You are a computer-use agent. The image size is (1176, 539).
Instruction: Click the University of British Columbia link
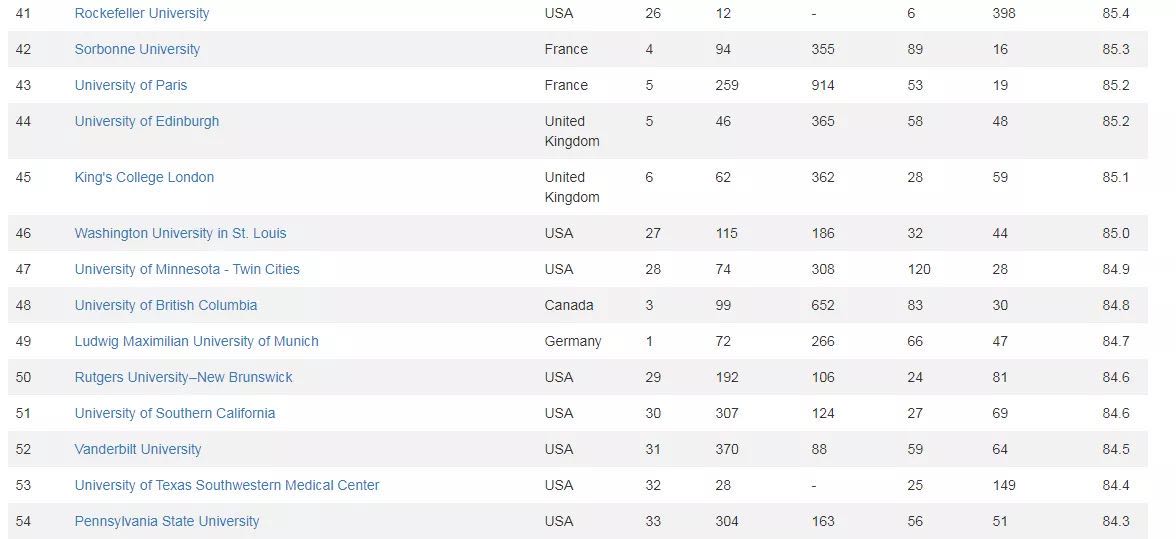pyautogui.click(x=166, y=305)
